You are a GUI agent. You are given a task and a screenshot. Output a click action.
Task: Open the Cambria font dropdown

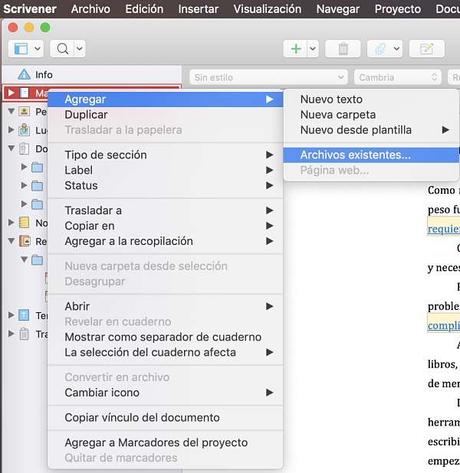point(398,77)
